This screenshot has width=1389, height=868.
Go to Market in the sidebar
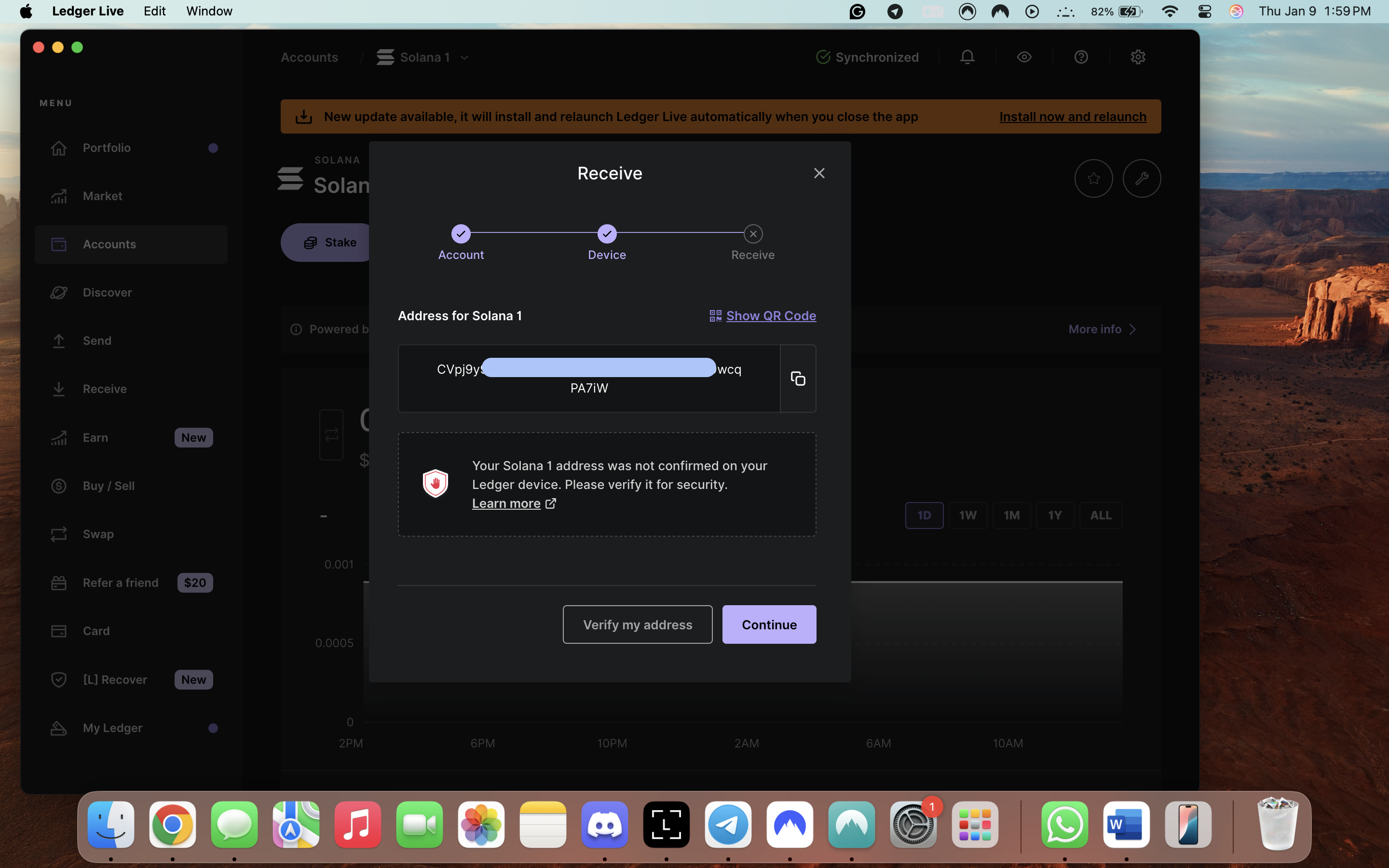coord(131,196)
